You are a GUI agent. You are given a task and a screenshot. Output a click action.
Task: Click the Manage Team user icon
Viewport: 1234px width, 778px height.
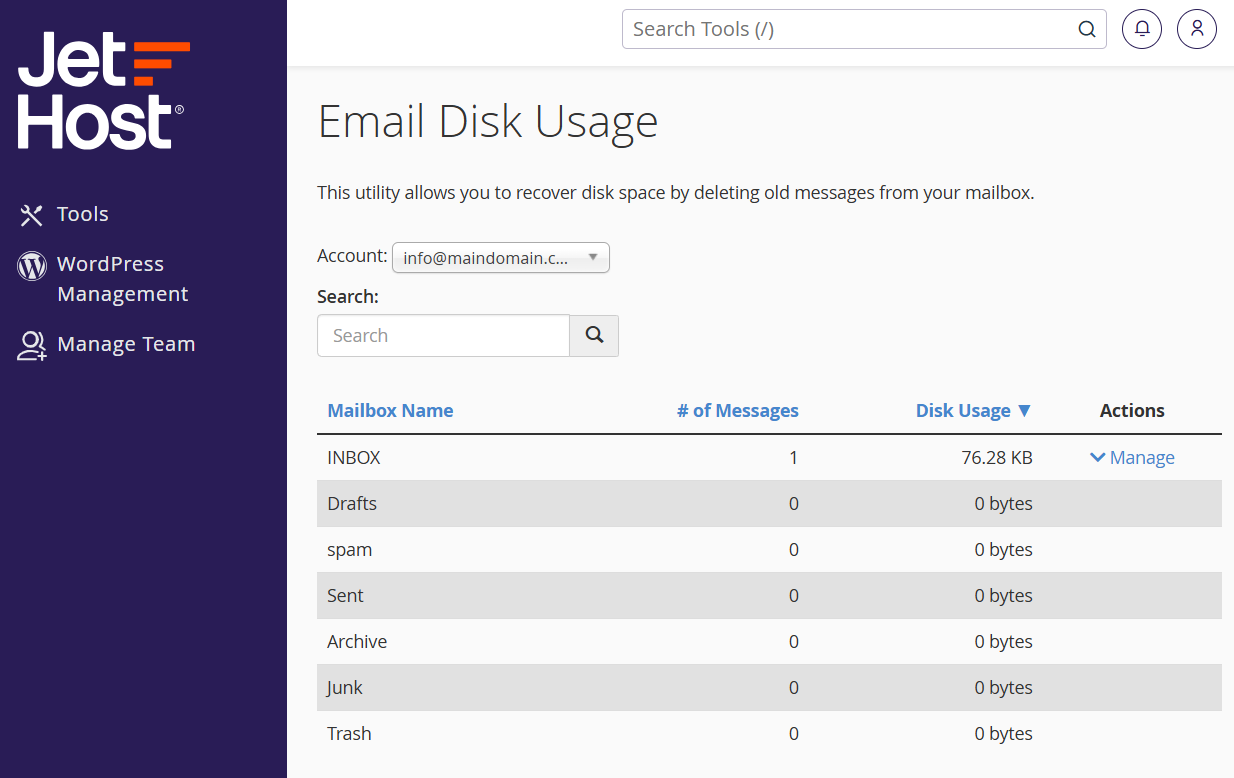(x=32, y=346)
